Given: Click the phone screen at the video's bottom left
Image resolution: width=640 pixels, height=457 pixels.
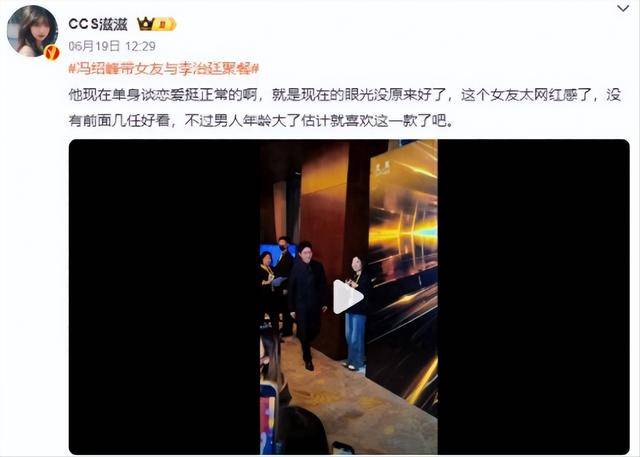Looking at the screenshot, I should pyautogui.click(x=268, y=418).
